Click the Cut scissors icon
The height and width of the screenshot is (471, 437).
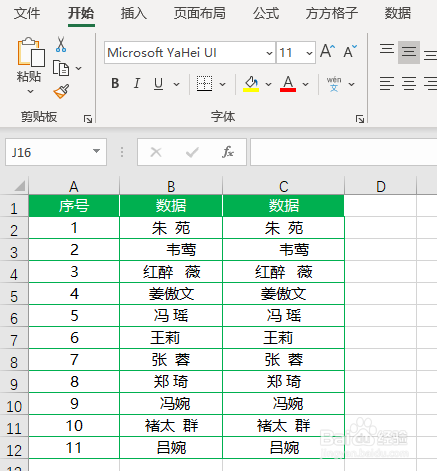click(61, 44)
